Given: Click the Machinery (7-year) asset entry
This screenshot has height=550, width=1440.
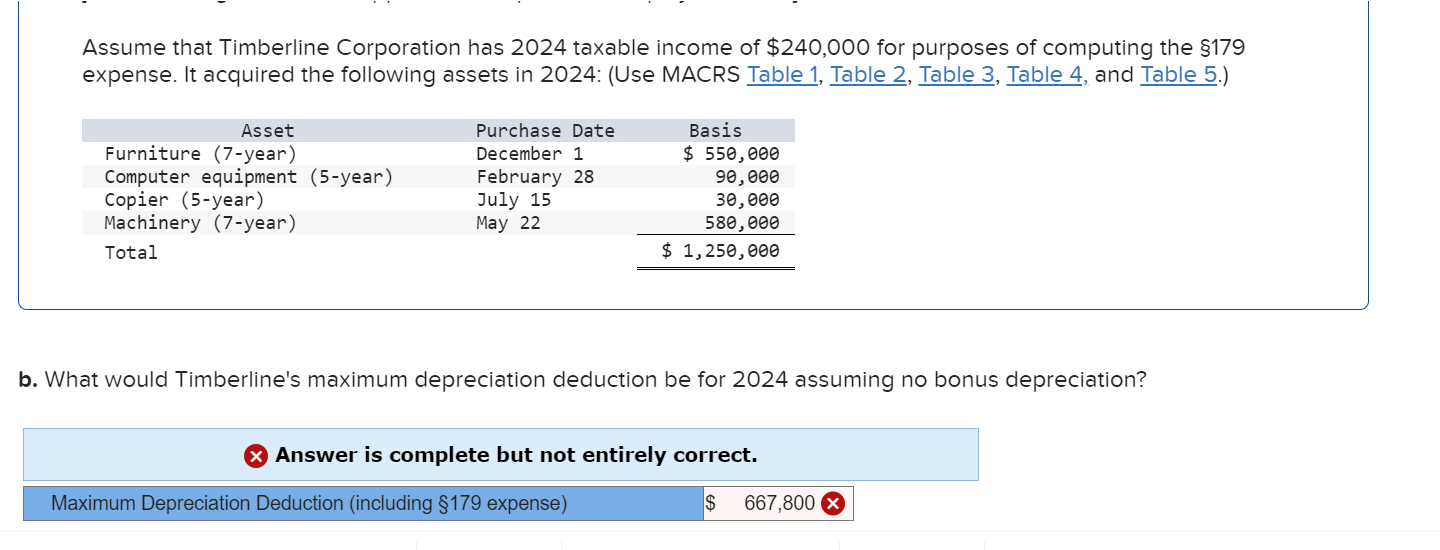Looking at the screenshot, I should click(x=201, y=222).
